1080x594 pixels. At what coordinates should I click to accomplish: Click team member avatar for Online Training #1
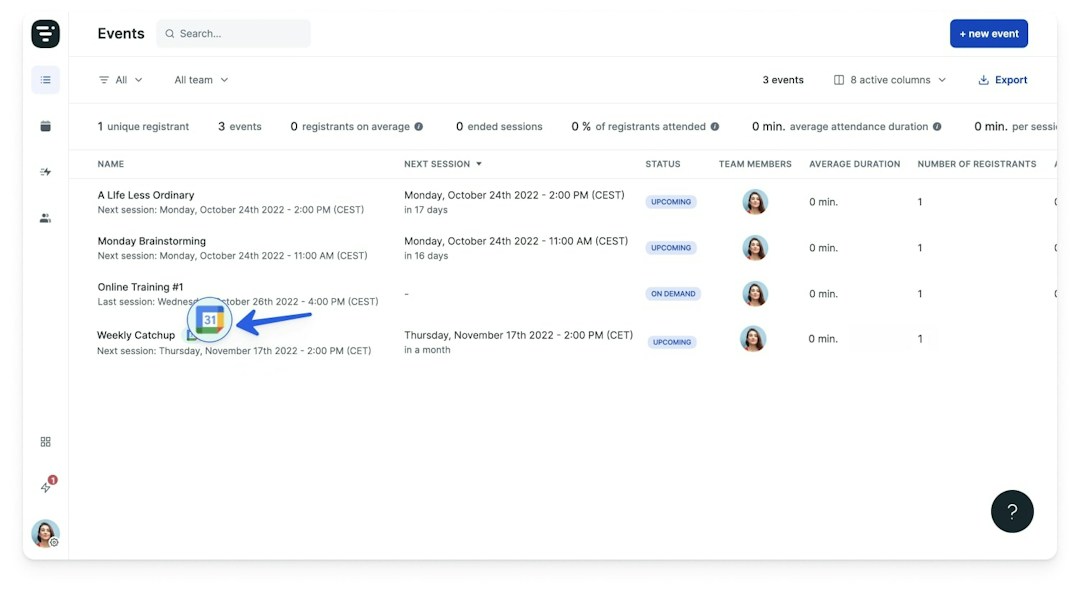pyautogui.click(x=755, y=294)
